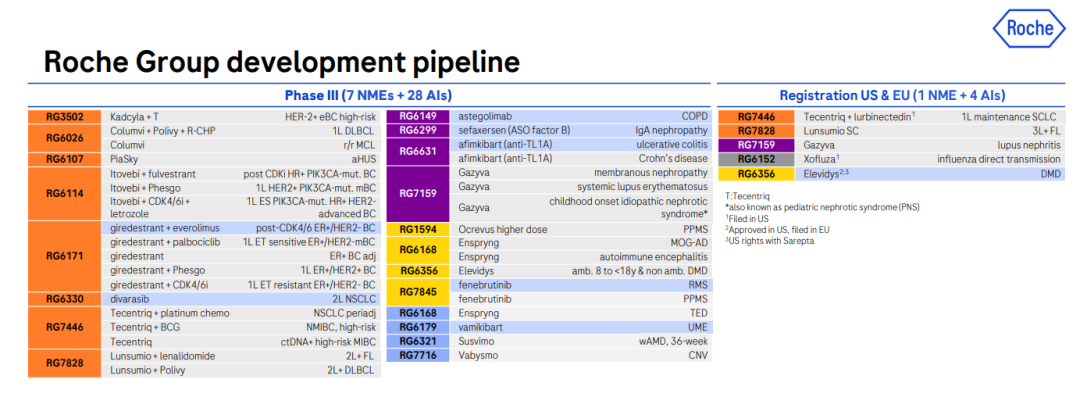Click the 'Vabysmo' entry

point(477,355)
